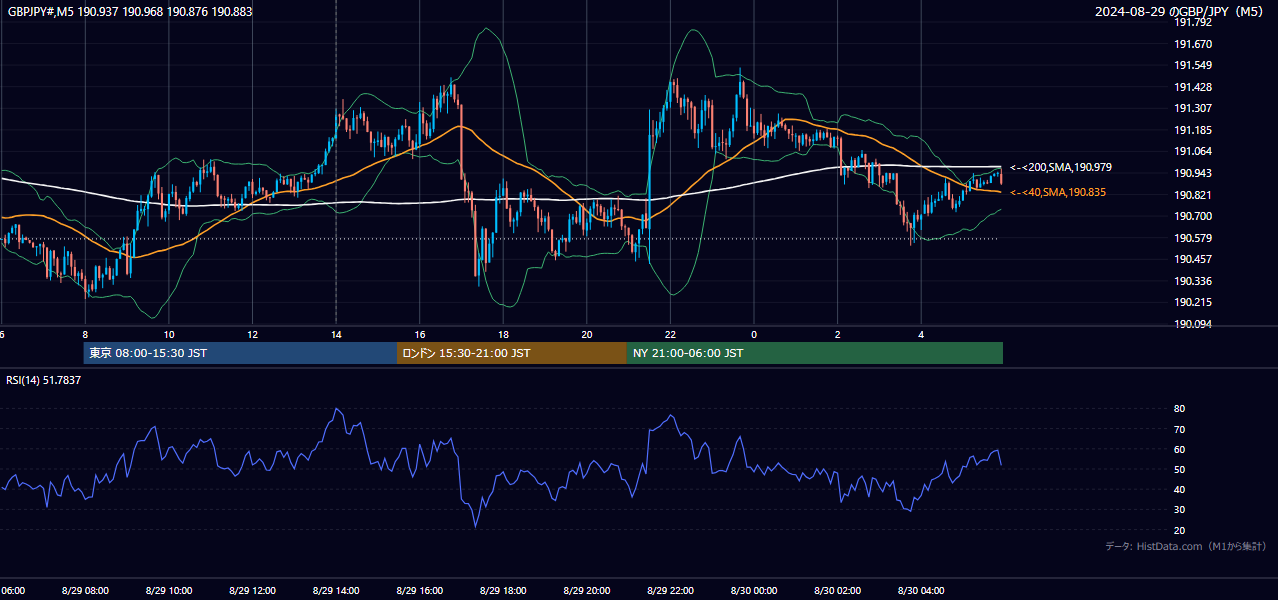Click price scale value 191.064
The image size is (1278, 600).
pos(1193,151)
